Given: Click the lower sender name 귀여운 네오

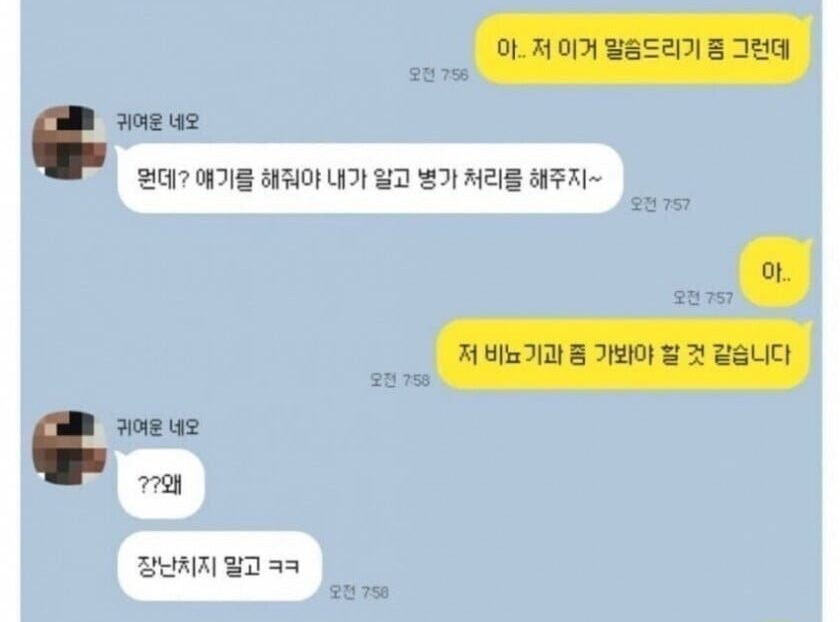Looking at the screenshot, I should (158, 428).
